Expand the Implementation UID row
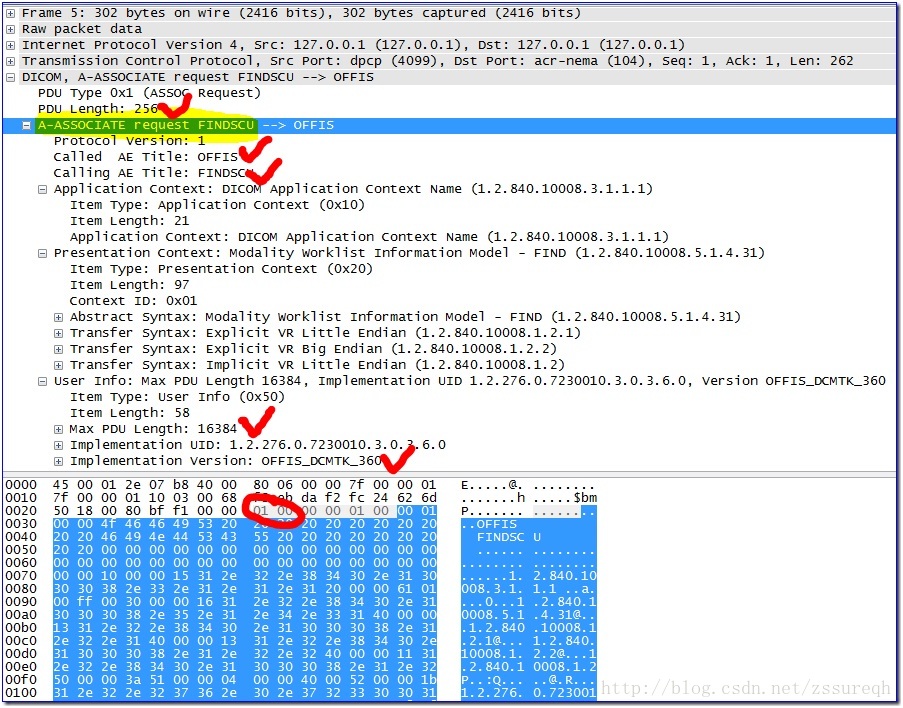This screenshot has width=903, height=708. pos(58,445)
